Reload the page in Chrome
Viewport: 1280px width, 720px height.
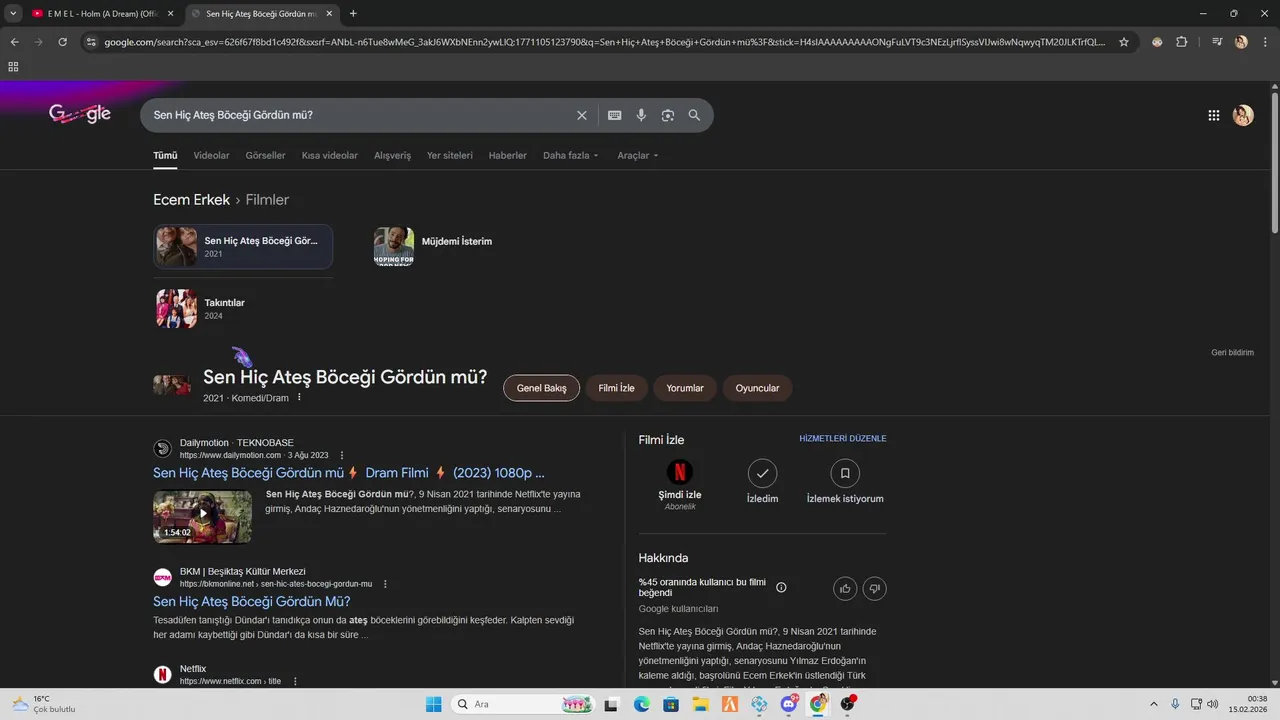[62, 42]
